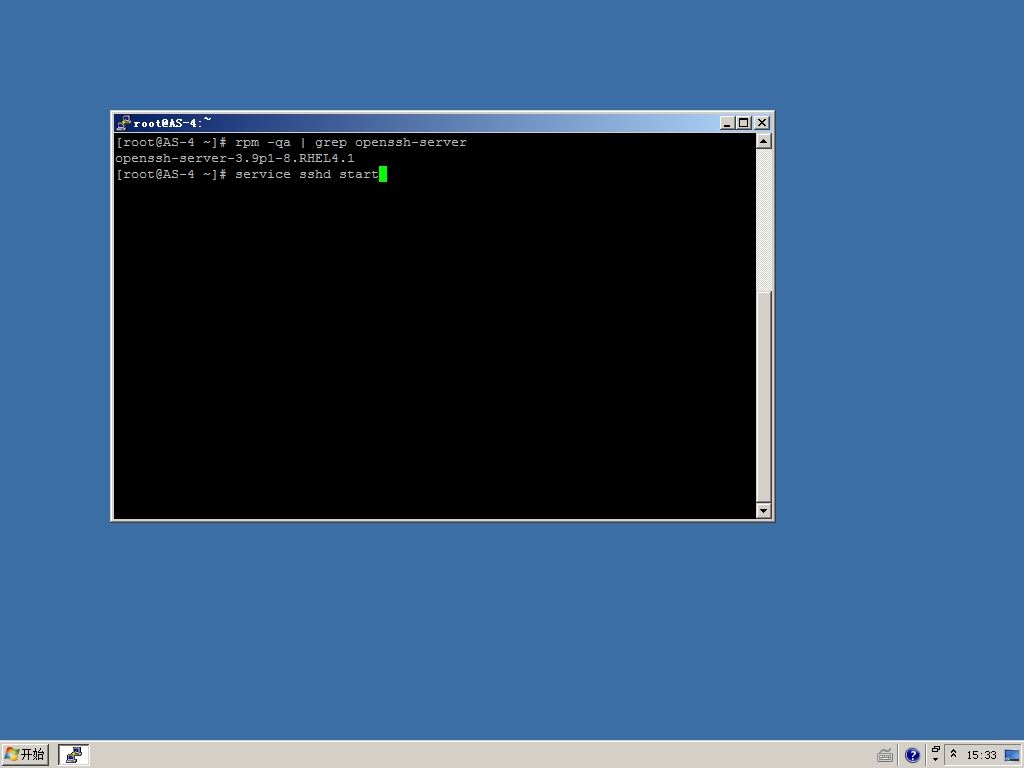Open the language bar options down arrow
Screen dimensions: 1024x768
pos(936,760)
